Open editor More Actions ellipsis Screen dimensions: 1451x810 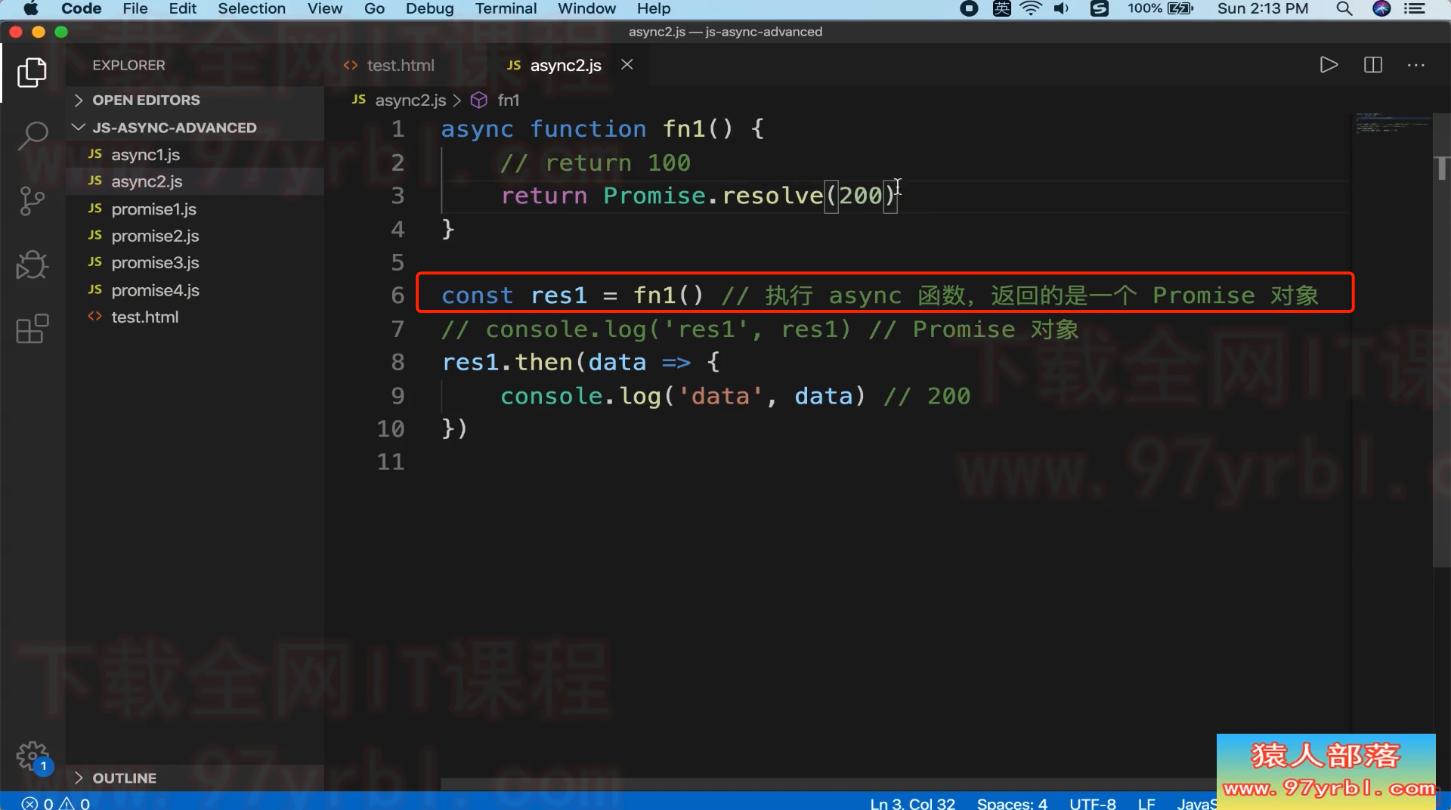(1416, 65)
